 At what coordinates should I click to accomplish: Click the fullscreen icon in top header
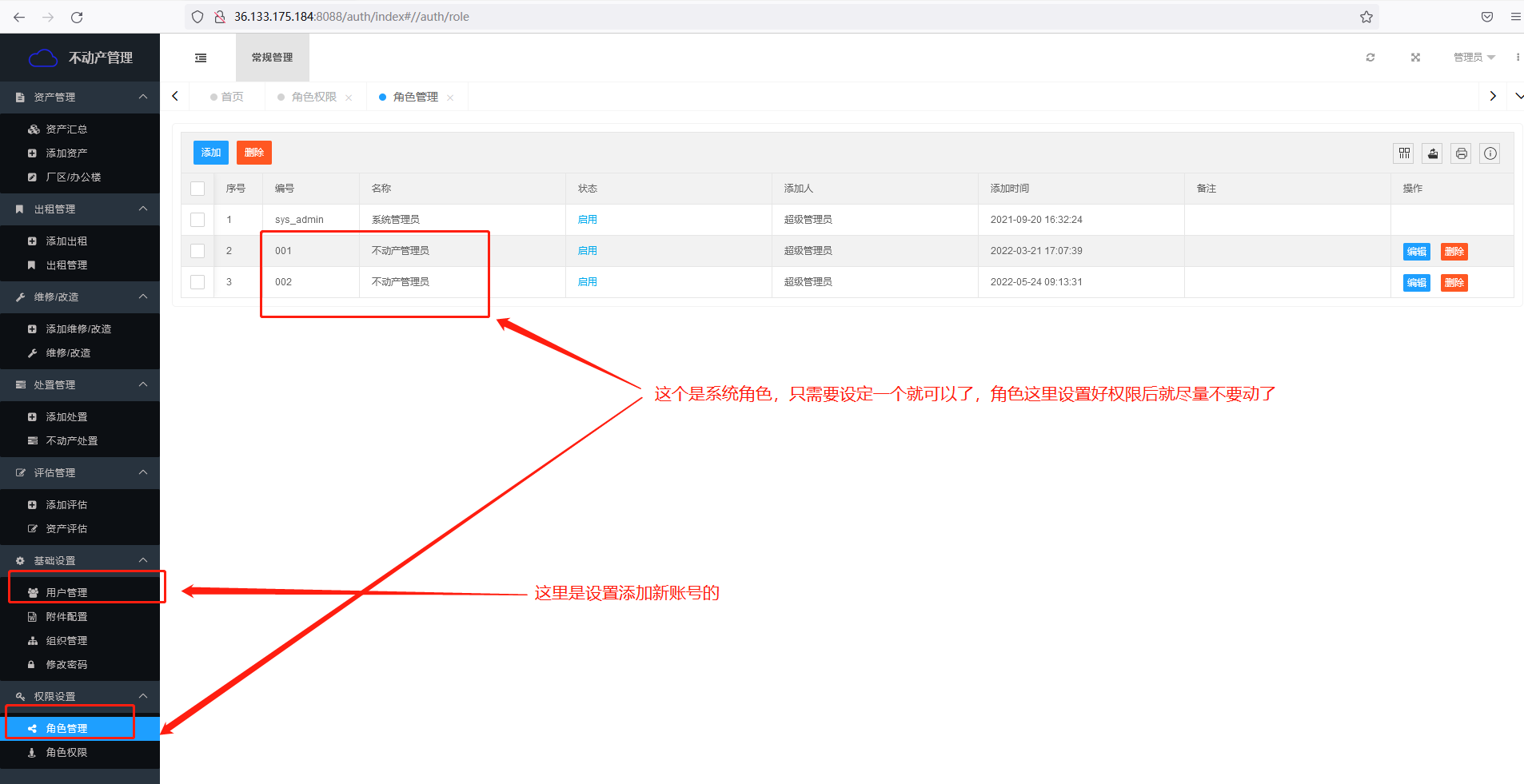(x=1415, y=58)
